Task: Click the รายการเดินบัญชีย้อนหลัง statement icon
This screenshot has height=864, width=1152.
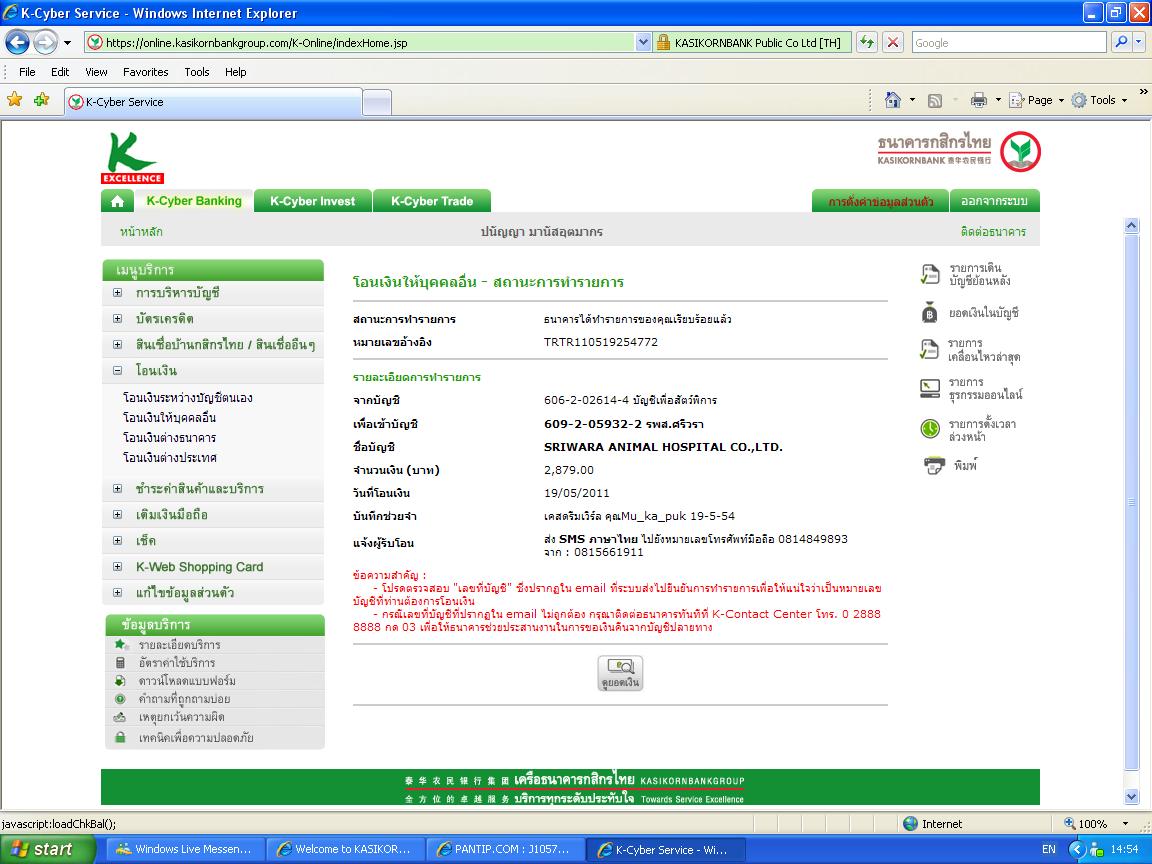Action: pos(929,275)
